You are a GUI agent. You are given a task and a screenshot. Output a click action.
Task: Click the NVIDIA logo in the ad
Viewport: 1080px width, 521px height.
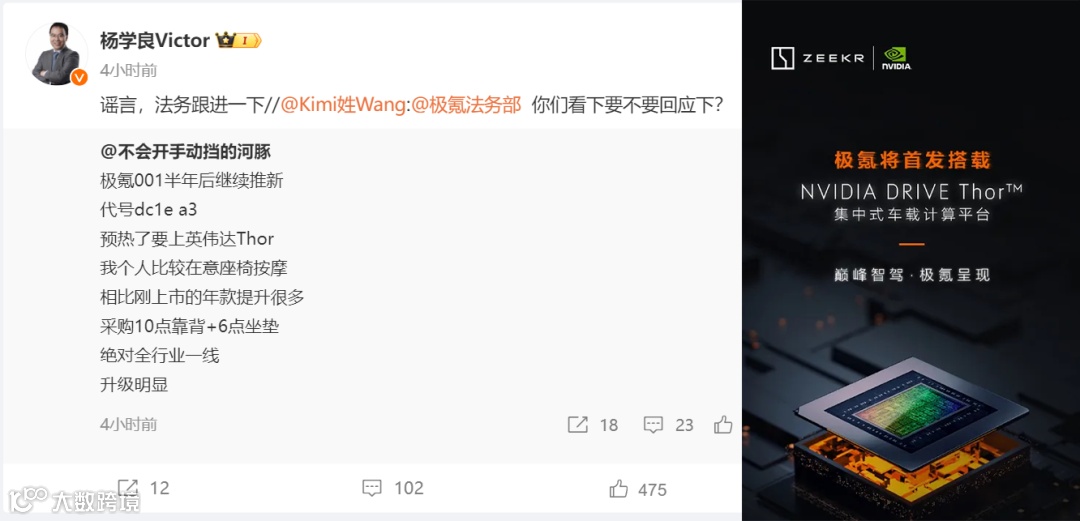[x=896, y=59]
